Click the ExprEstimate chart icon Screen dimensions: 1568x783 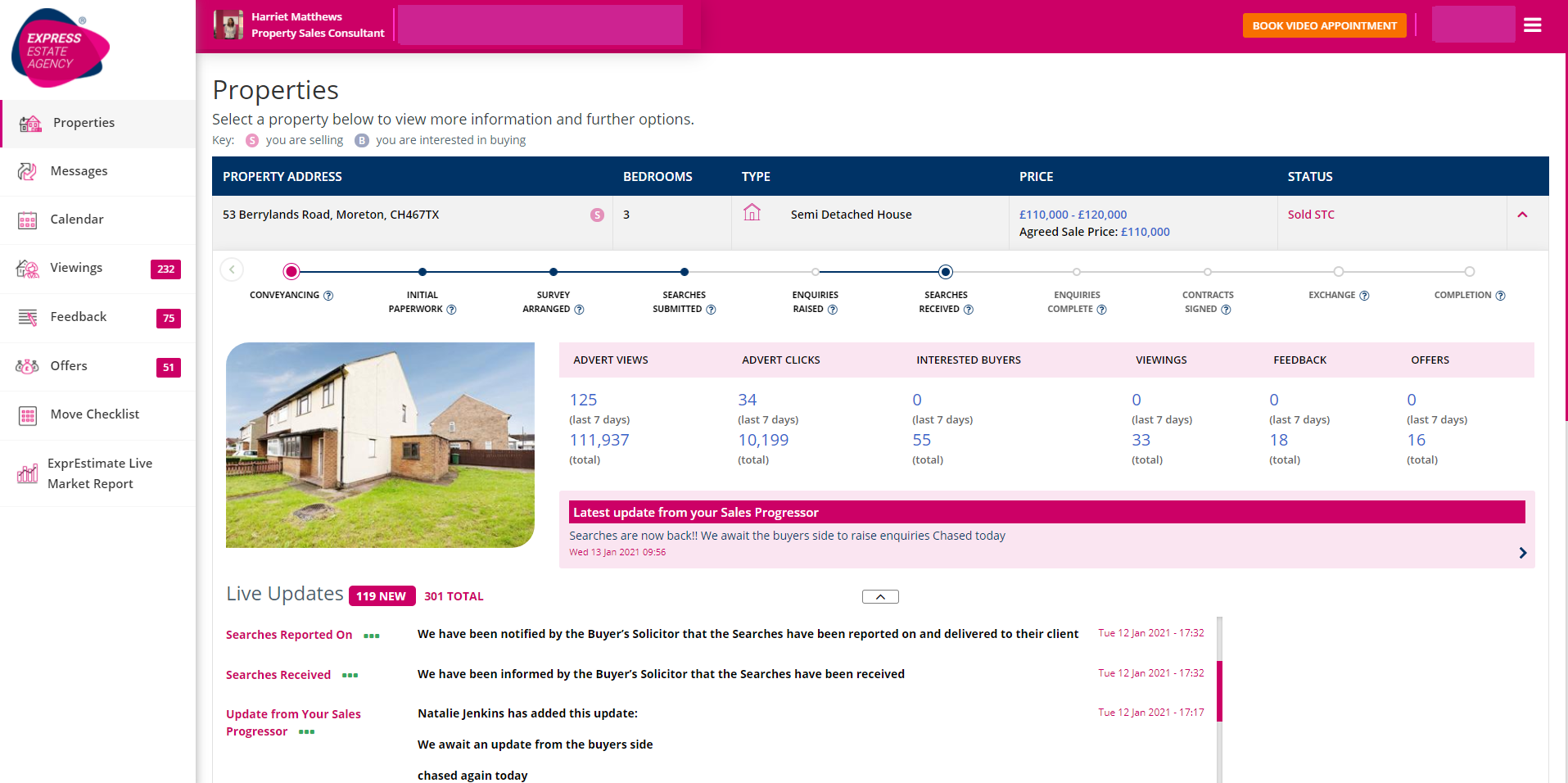tap(27, 473)
